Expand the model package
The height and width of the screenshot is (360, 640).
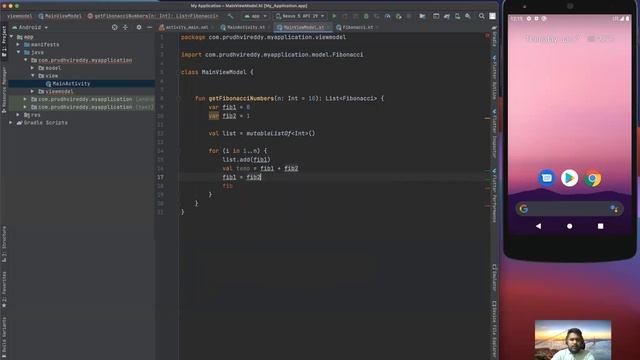(33, 68)
